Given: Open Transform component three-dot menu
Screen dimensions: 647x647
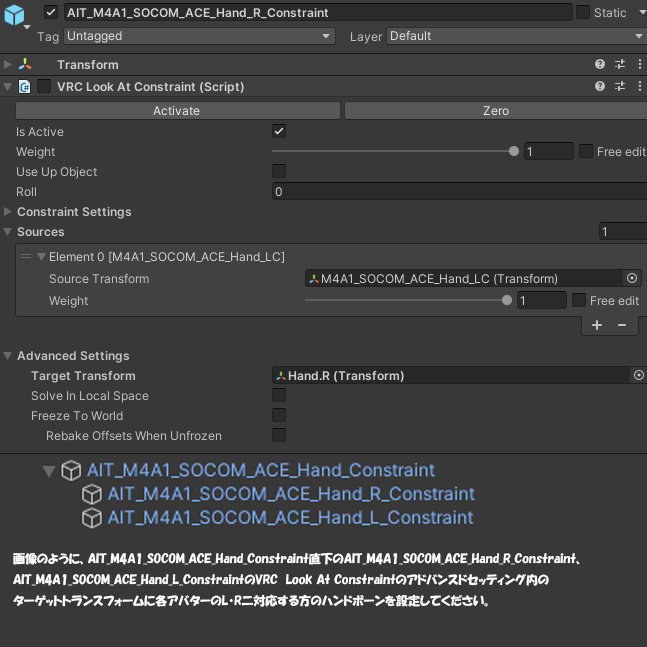Looking at the screenshot, I should coord(640,64).
